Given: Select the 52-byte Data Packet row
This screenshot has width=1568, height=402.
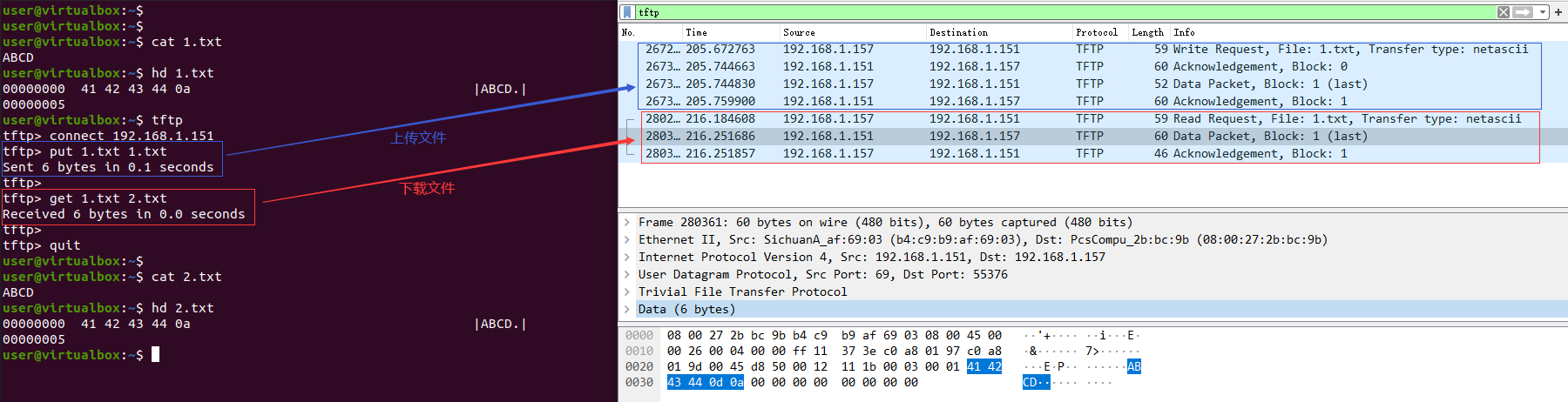Looking at the screenshot, I should click(x=1092, y=84).
